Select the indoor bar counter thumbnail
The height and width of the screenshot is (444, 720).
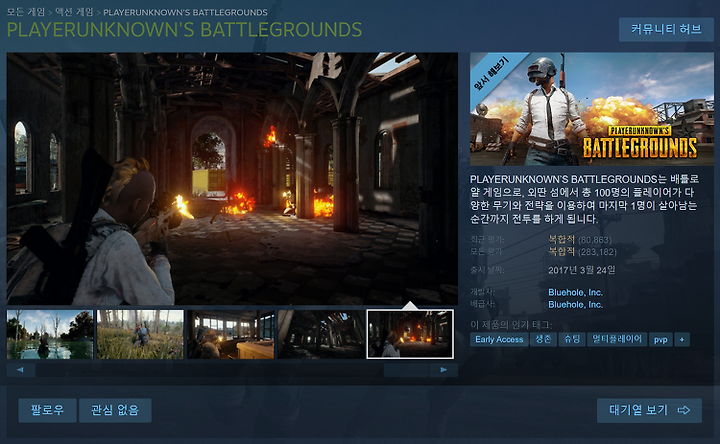(231, 334)
